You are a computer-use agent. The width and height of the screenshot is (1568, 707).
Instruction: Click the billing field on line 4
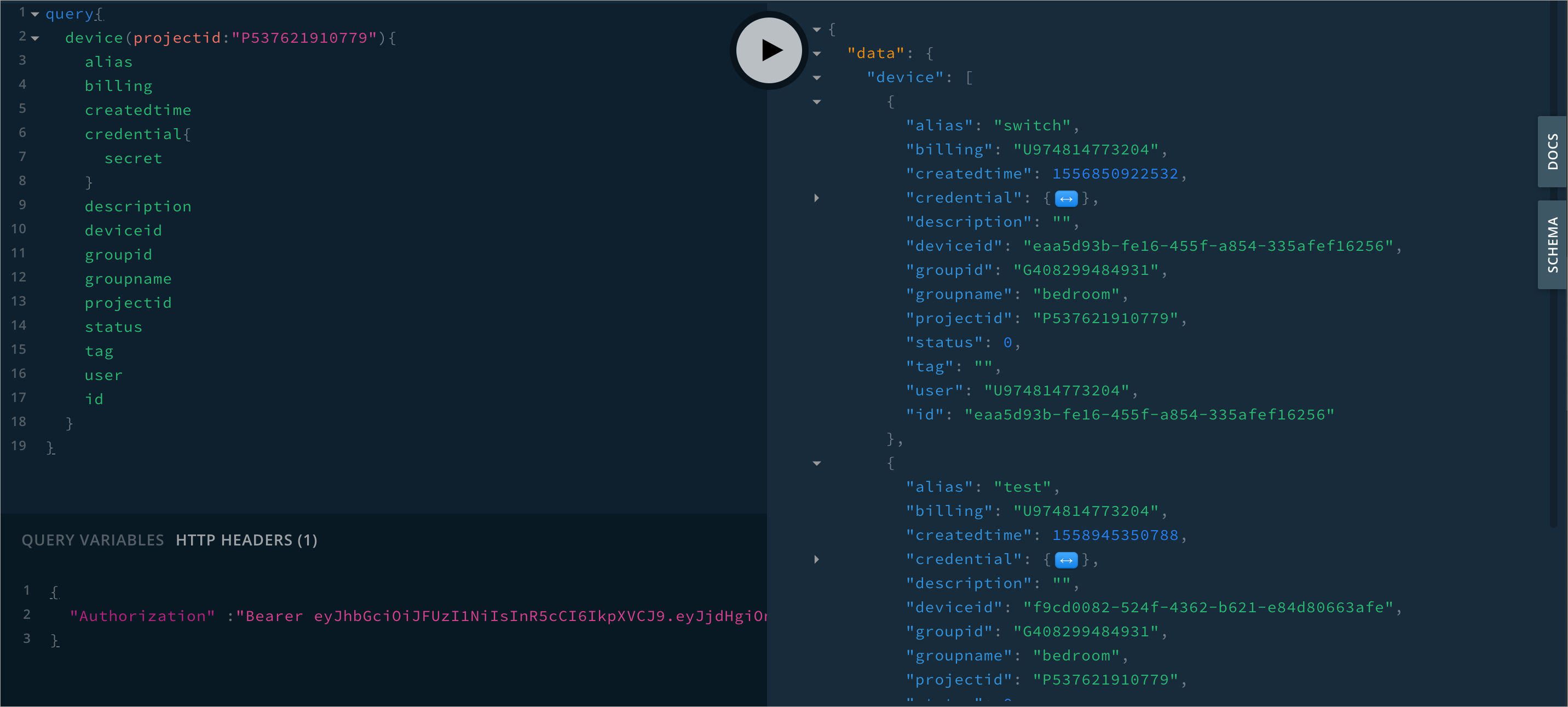119,86
